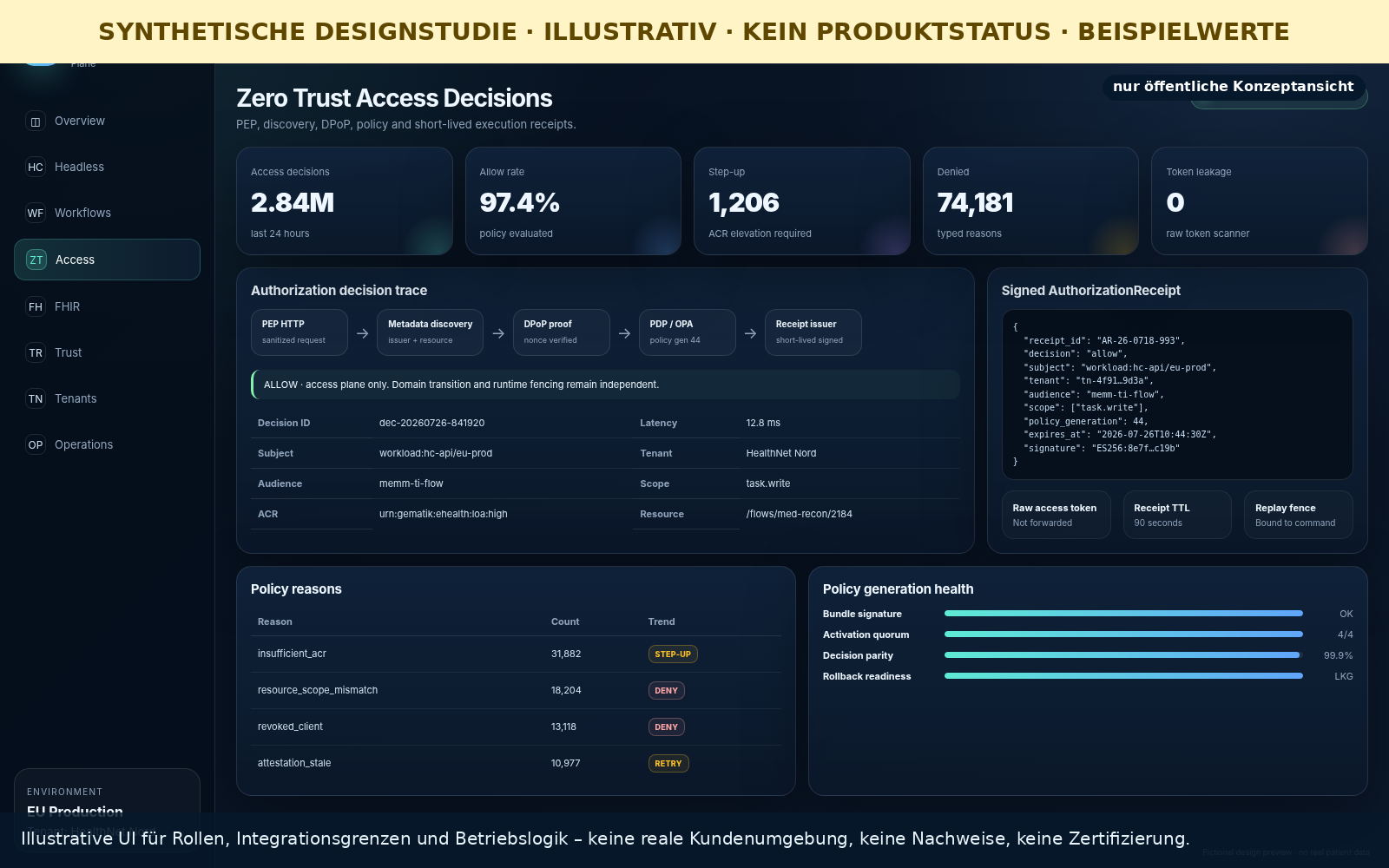Click the Rollback readiness progress bar

point(1123,676)
